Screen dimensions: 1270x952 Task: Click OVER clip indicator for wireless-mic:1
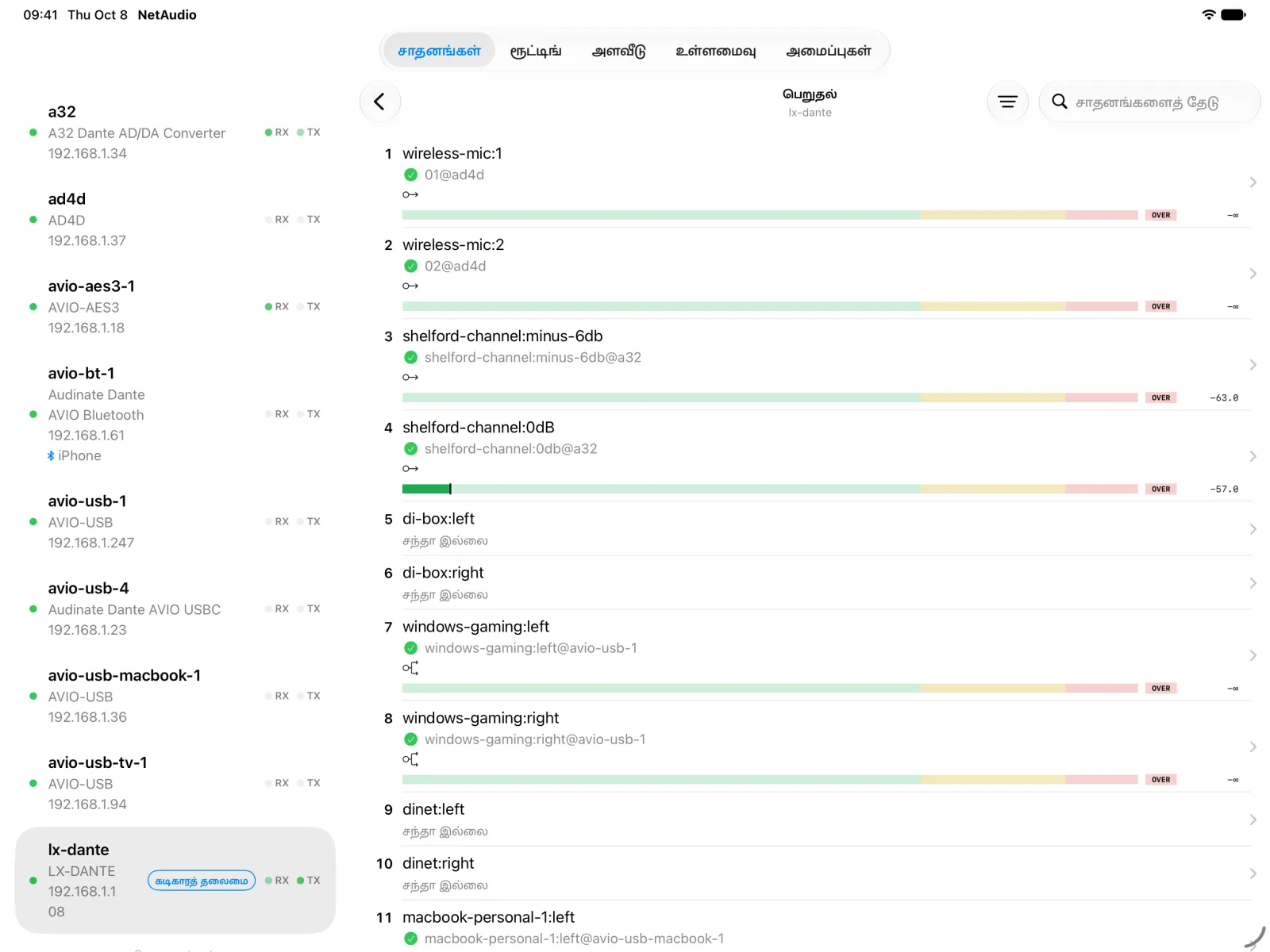pos(1160,215)
